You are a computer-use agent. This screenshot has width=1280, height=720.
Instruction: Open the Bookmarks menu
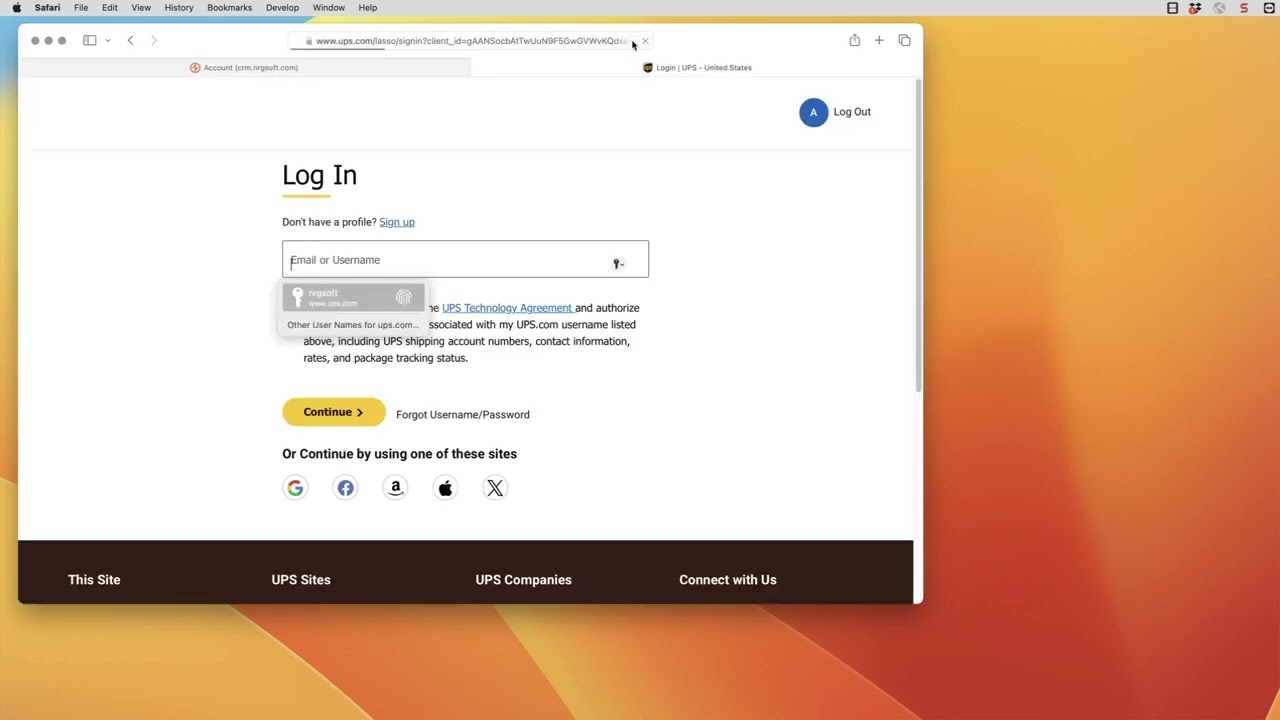[230, 8]
